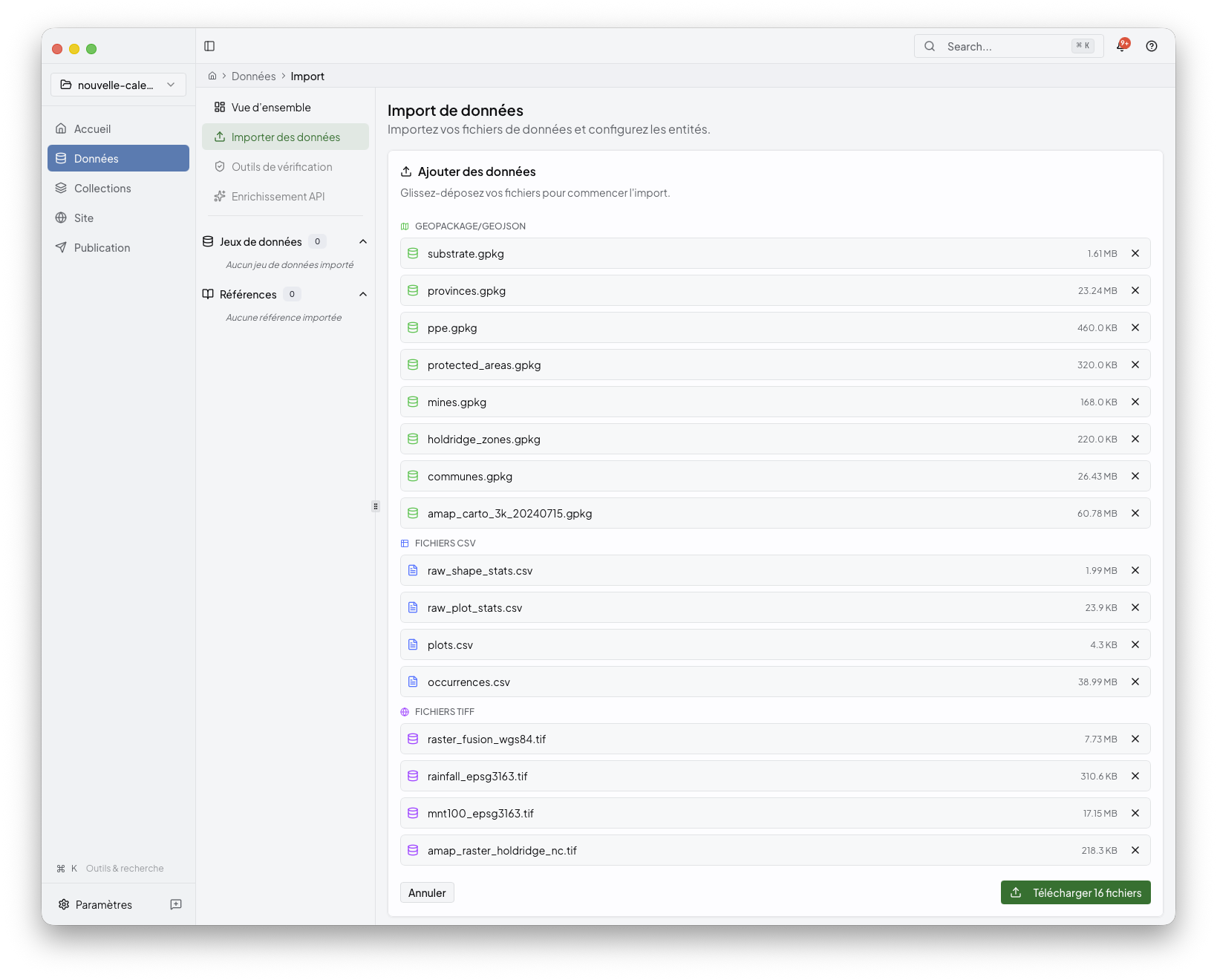
Task: Toggle the sidebar panel icon
Action: tap(209, 46)
